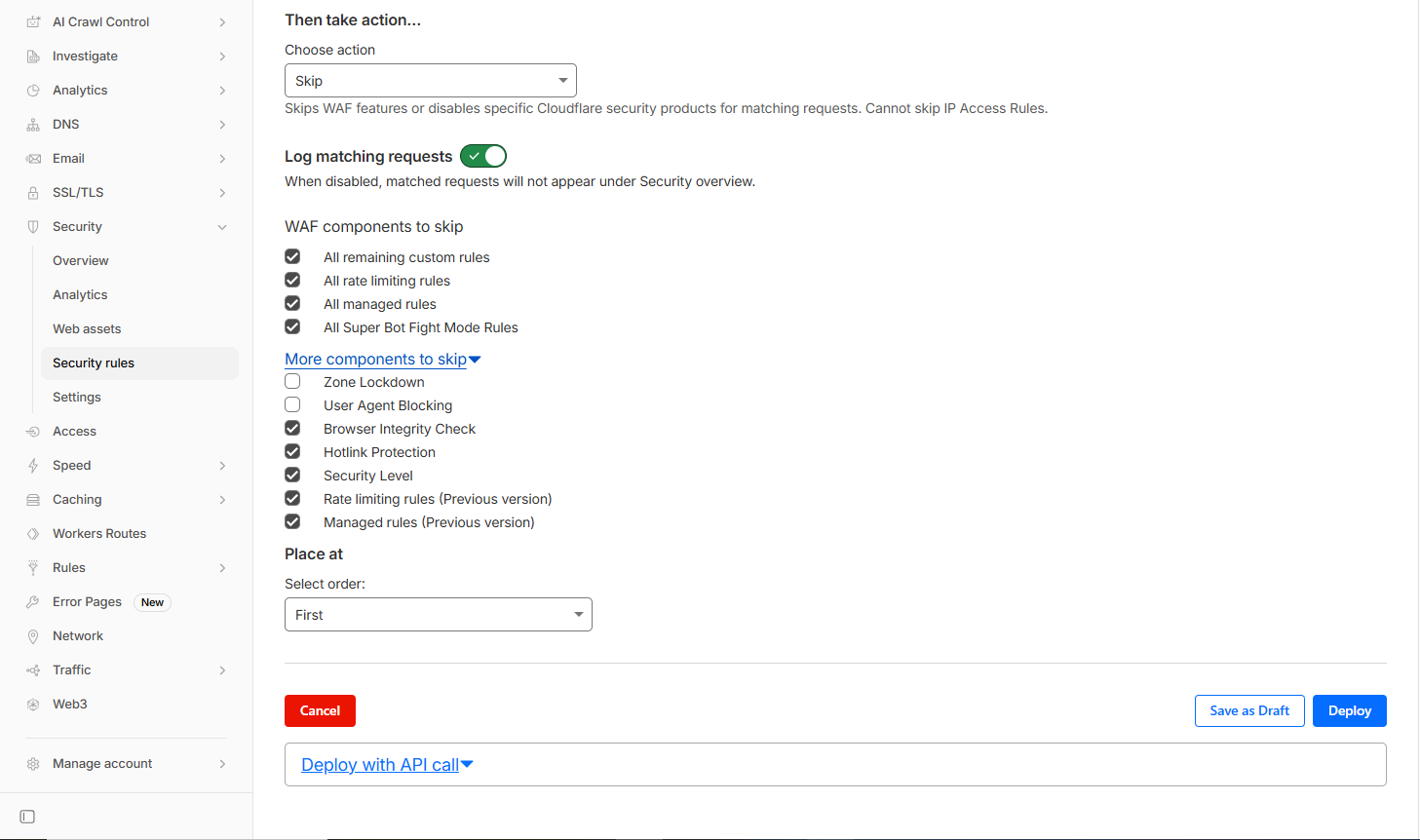Image resolution: width=1420 pixels, height=840 pixels.
Task: Deploy the security rule
Action: coord(1350,710)
